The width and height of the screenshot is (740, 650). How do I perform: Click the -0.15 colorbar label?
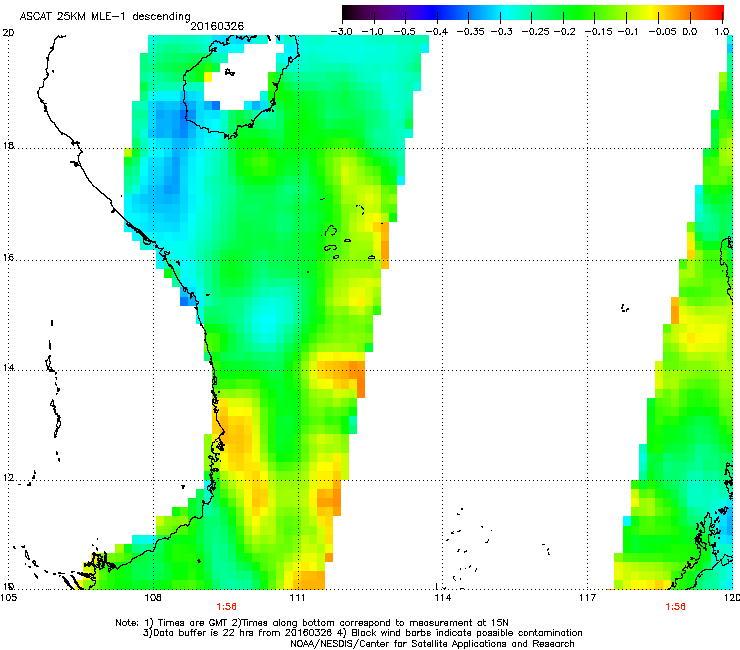pos(599,32)
